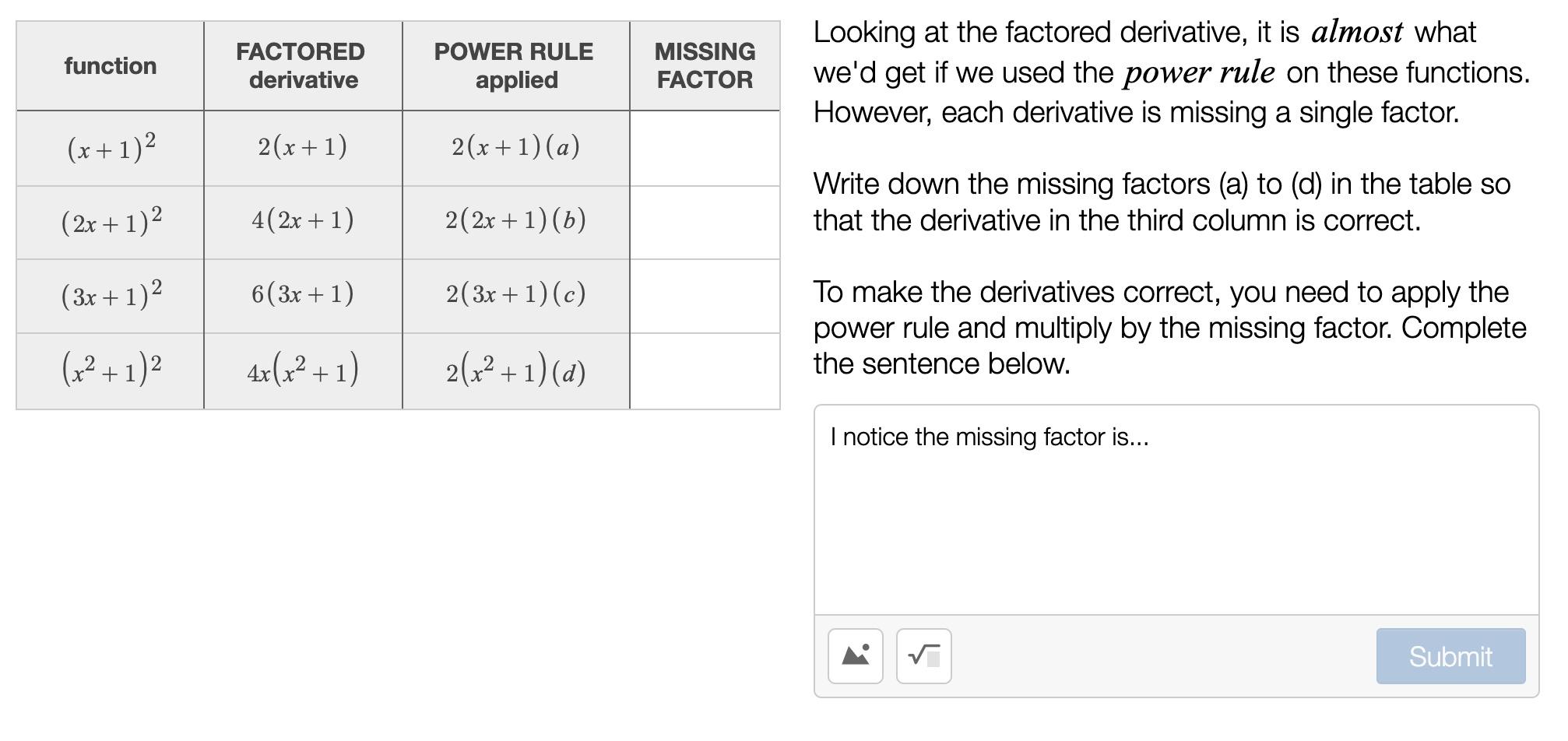Click the empty missing factor cell for 2(x²+1)(d)
The image size is (1568, 741).
[x=705, y=369]
